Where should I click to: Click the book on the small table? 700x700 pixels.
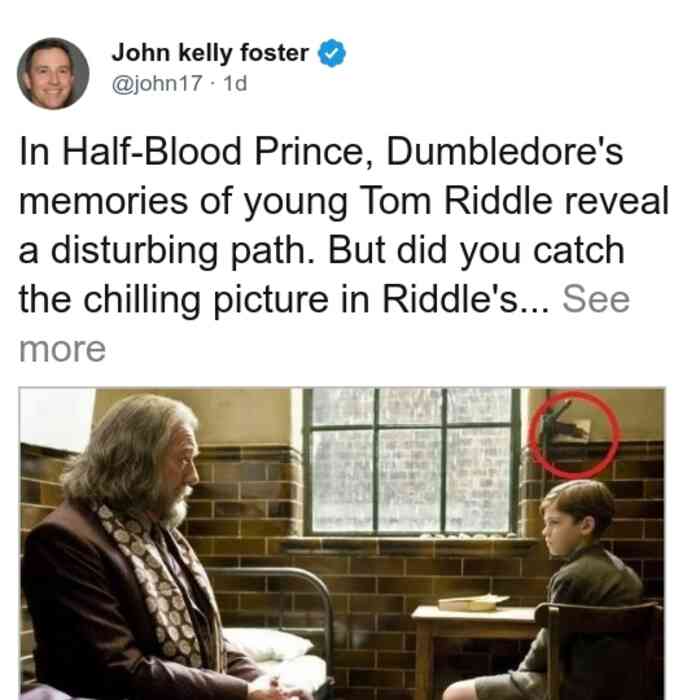473,603
